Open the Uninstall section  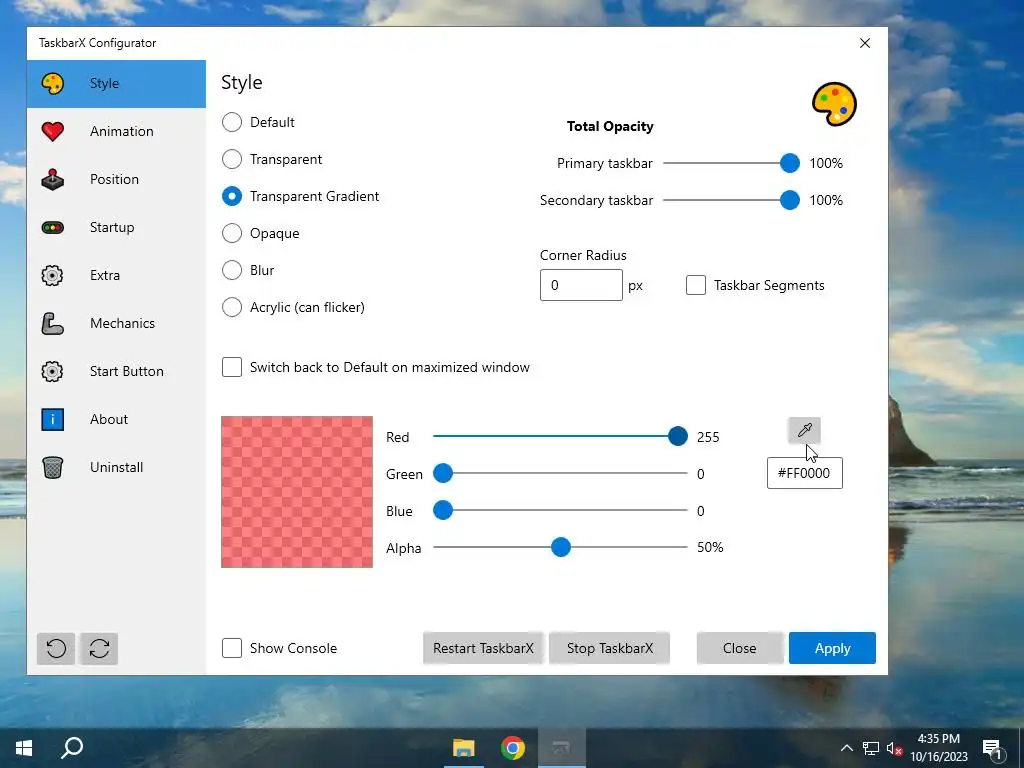tap(116, 468)
